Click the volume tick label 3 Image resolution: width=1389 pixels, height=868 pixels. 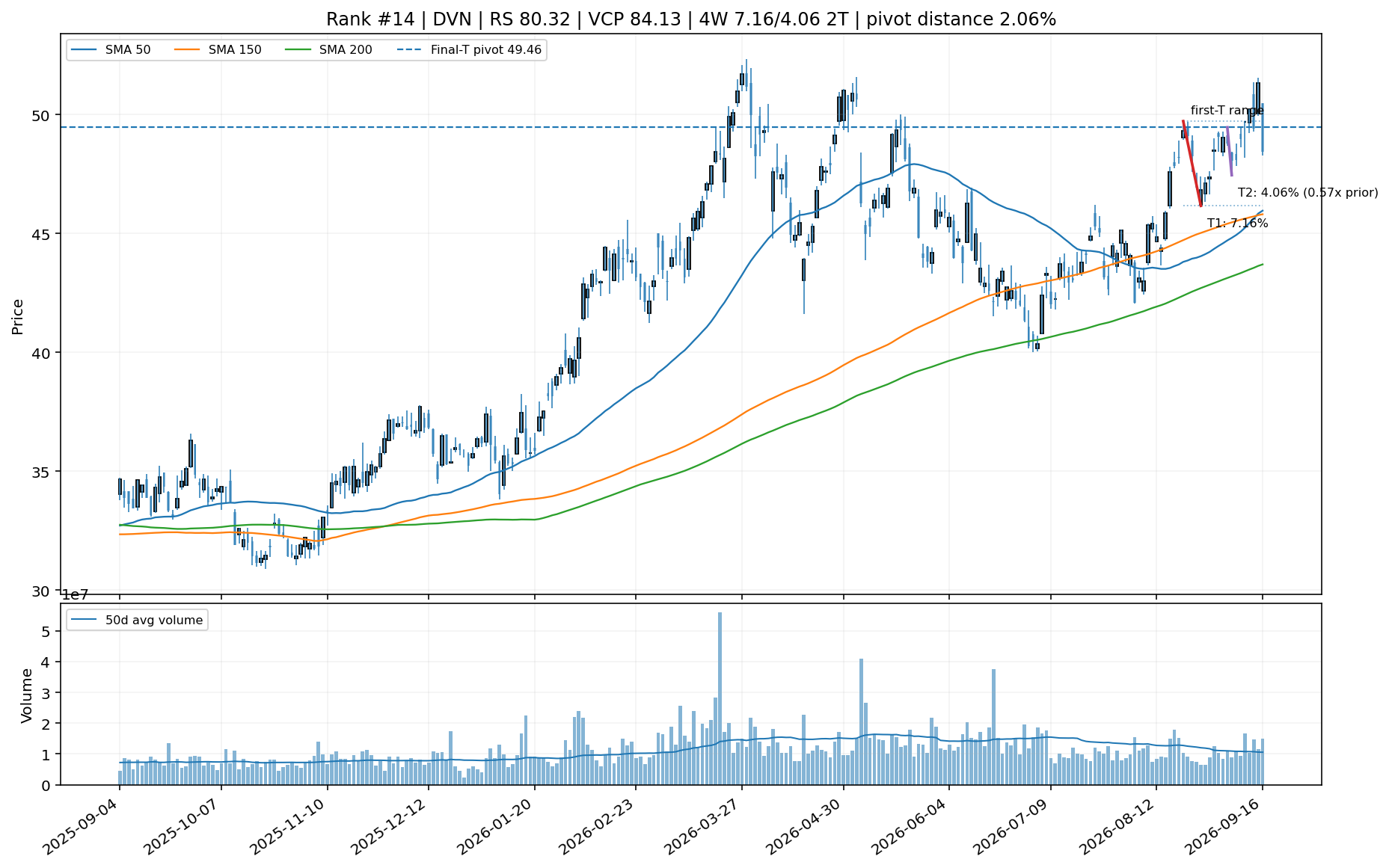tap(46, 693)
